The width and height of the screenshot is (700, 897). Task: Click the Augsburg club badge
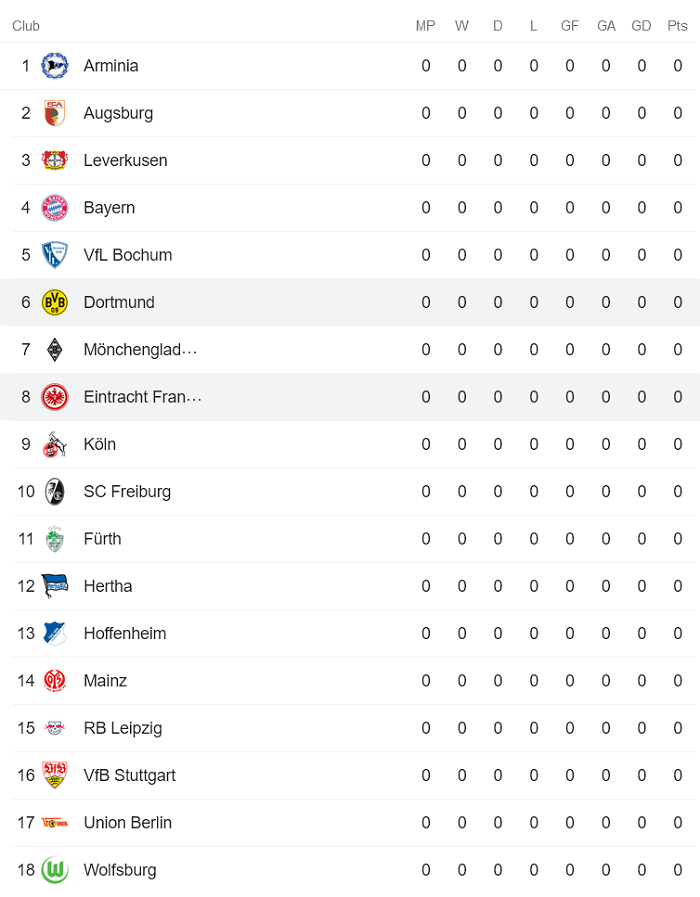click(55, 113)
